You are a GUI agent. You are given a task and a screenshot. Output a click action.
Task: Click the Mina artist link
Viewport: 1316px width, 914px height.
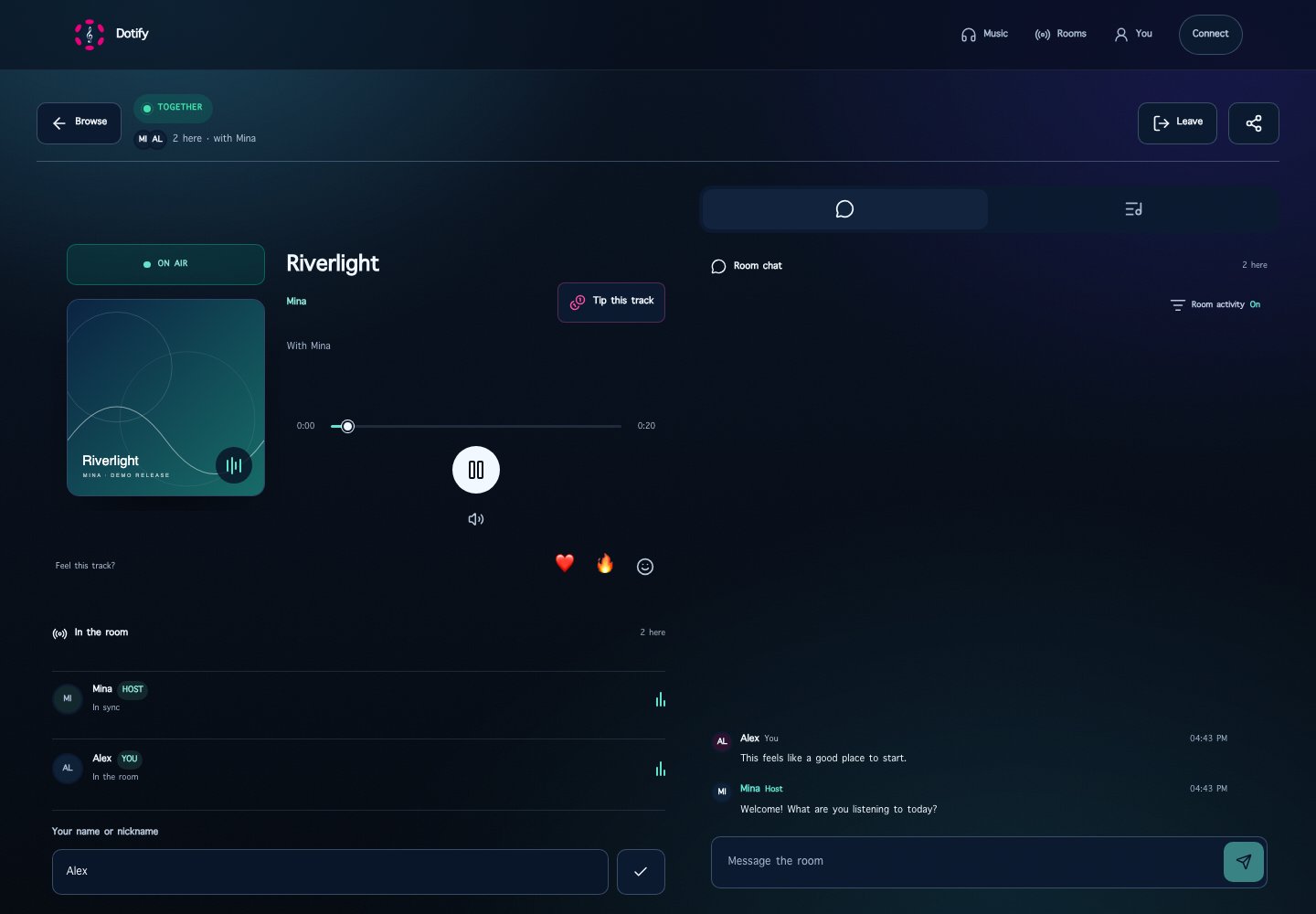pos(296,302)
